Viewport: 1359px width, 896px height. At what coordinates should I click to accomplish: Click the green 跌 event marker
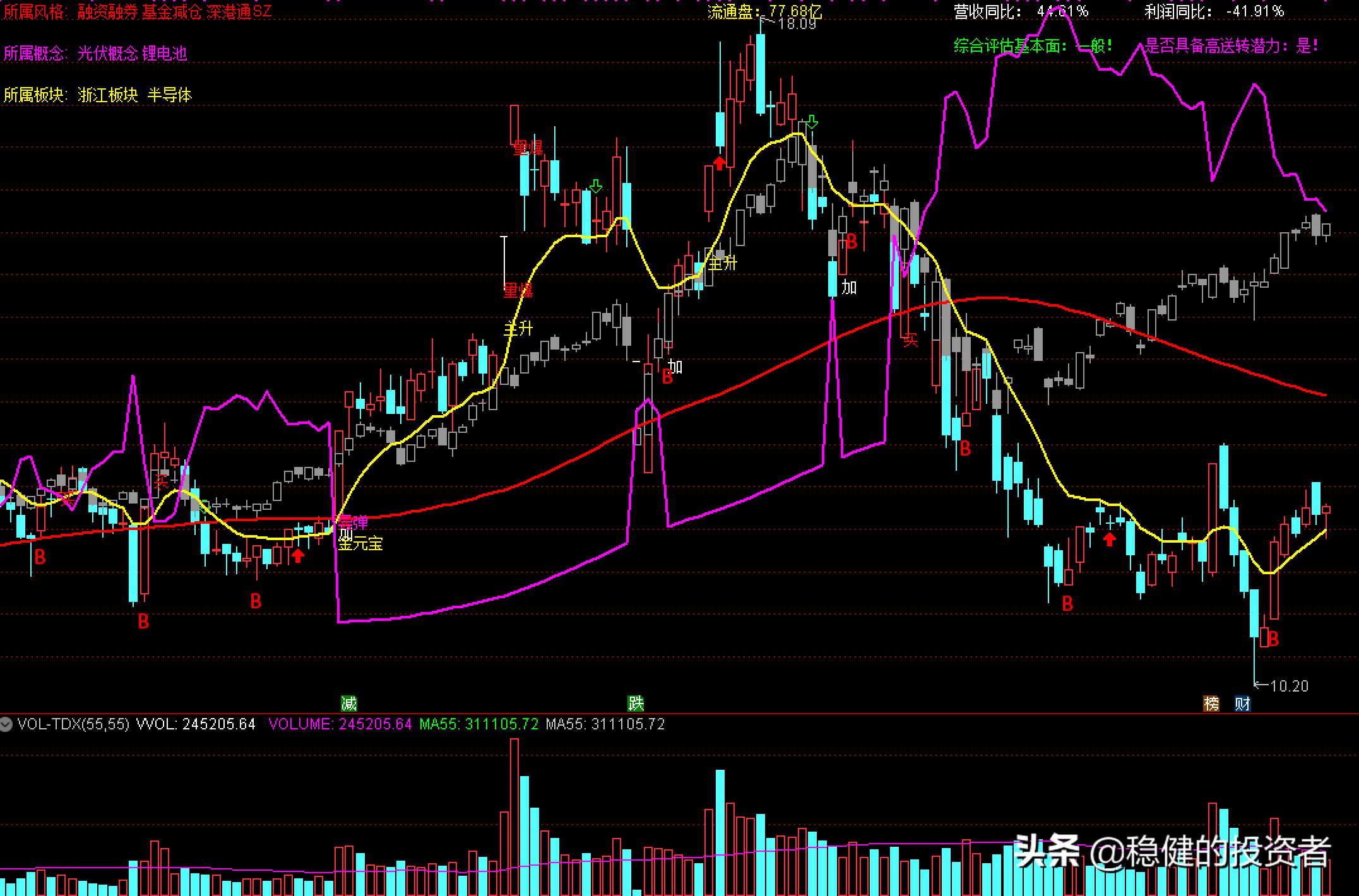pos(636,703)
